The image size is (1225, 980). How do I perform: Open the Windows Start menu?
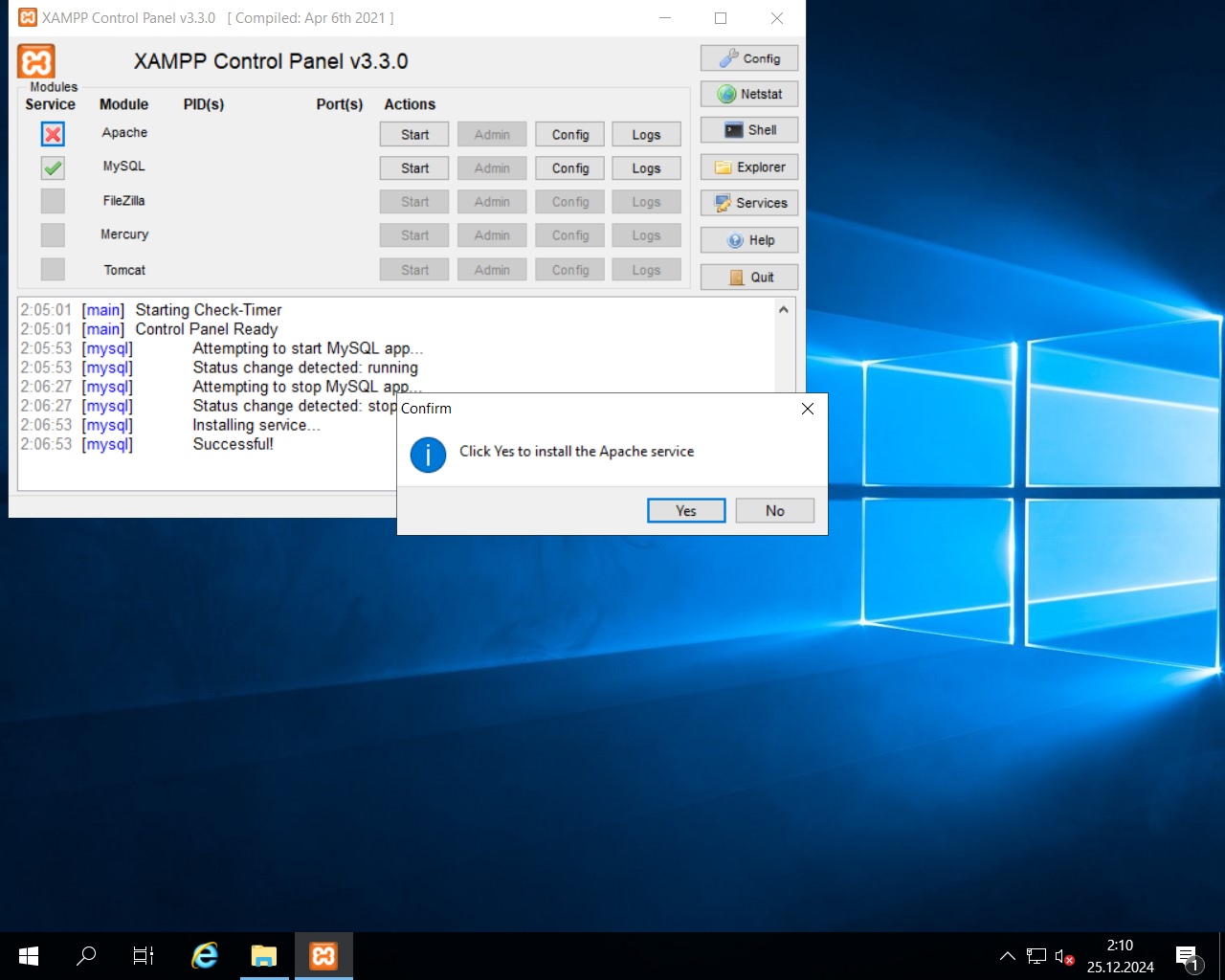coord(28,954)
